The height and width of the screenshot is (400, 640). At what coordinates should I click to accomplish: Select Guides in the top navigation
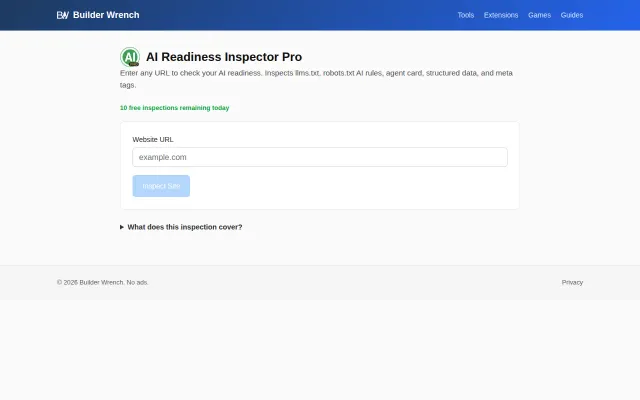click(571, 15)
